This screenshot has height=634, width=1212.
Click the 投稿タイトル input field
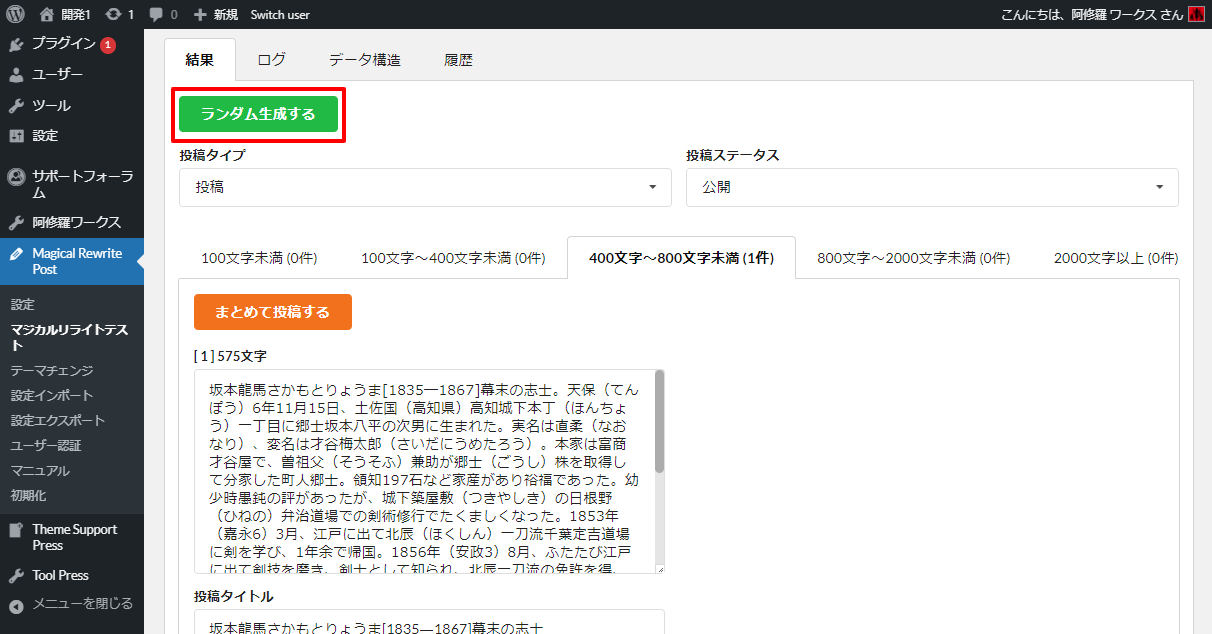pos(429,624)
